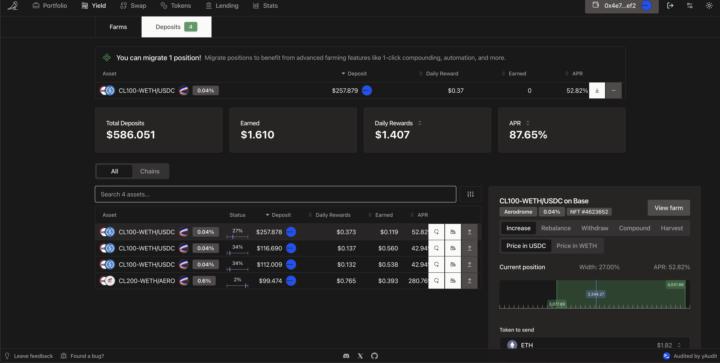The height and width of the screenshot is (363, 720).
Task: Sort deposits table by Daily Rewards column
Action: tap(330, 215)
